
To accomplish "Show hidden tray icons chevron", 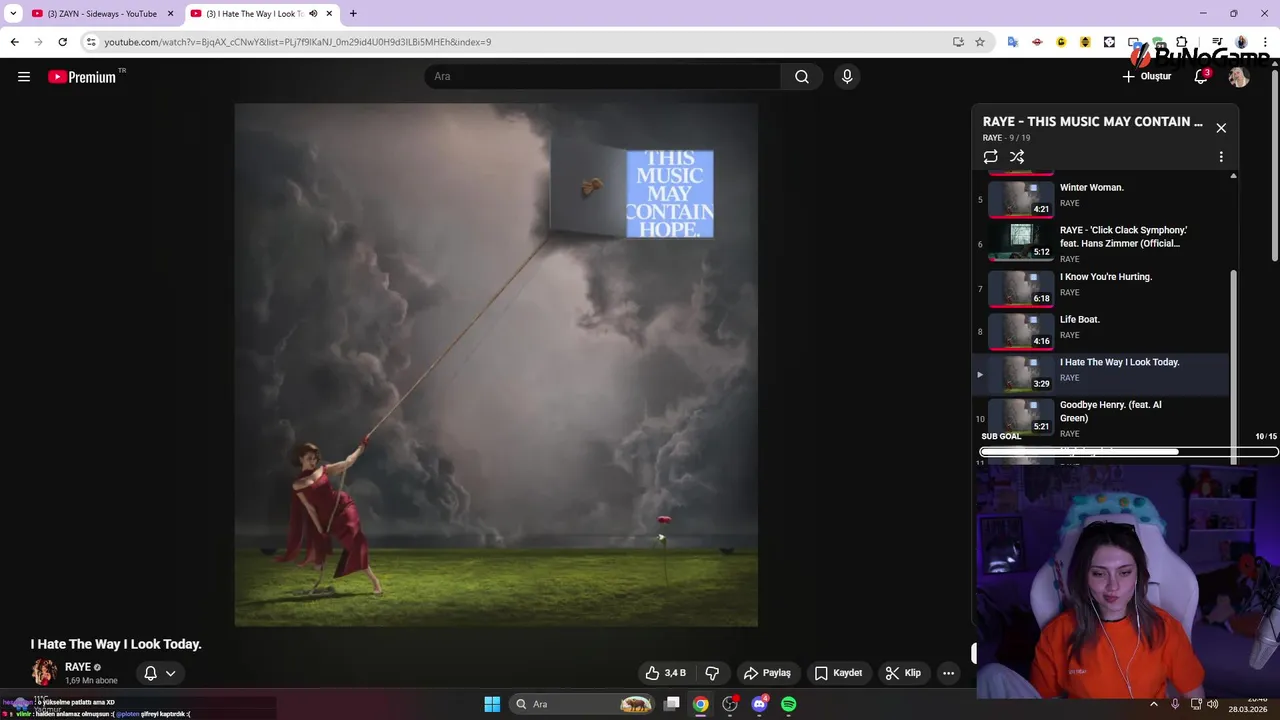I will [1153, 704].
